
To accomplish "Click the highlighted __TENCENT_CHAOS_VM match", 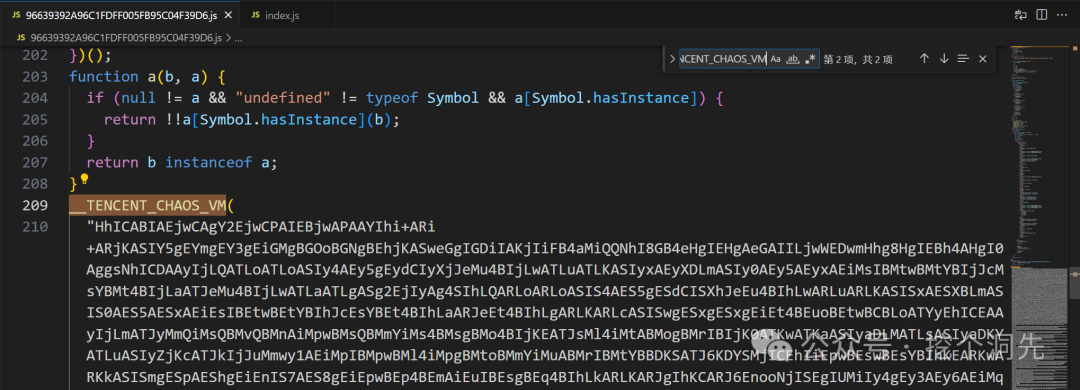I will (147, 205).
